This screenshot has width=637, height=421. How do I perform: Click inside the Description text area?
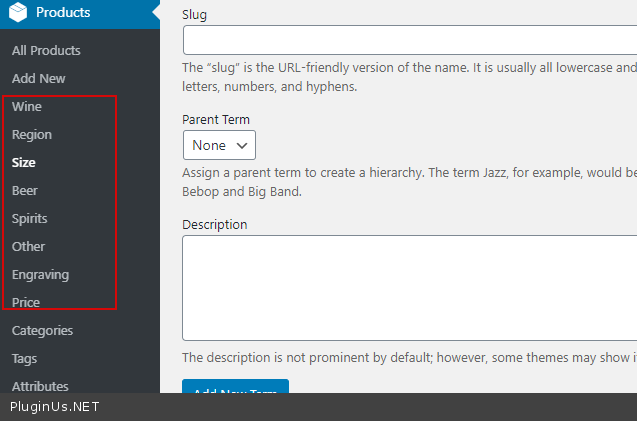pos(410,288)
